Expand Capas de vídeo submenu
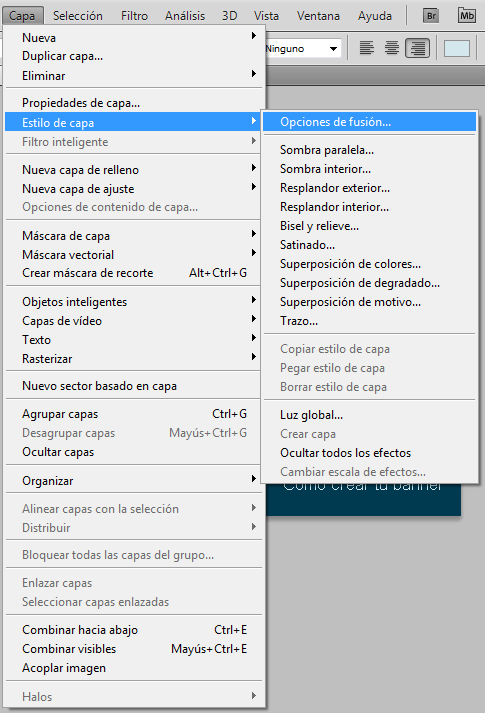Screen dimensions: 485x713 [134, 321]
